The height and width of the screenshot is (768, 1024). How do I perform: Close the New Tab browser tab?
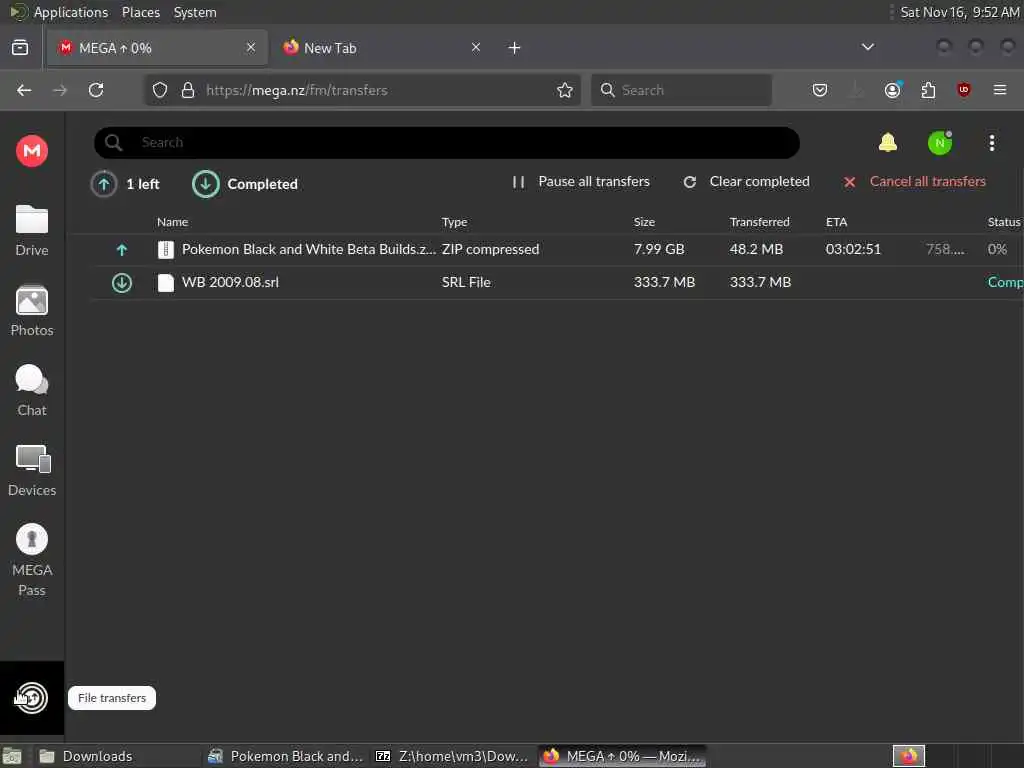[x=475, y=47]
